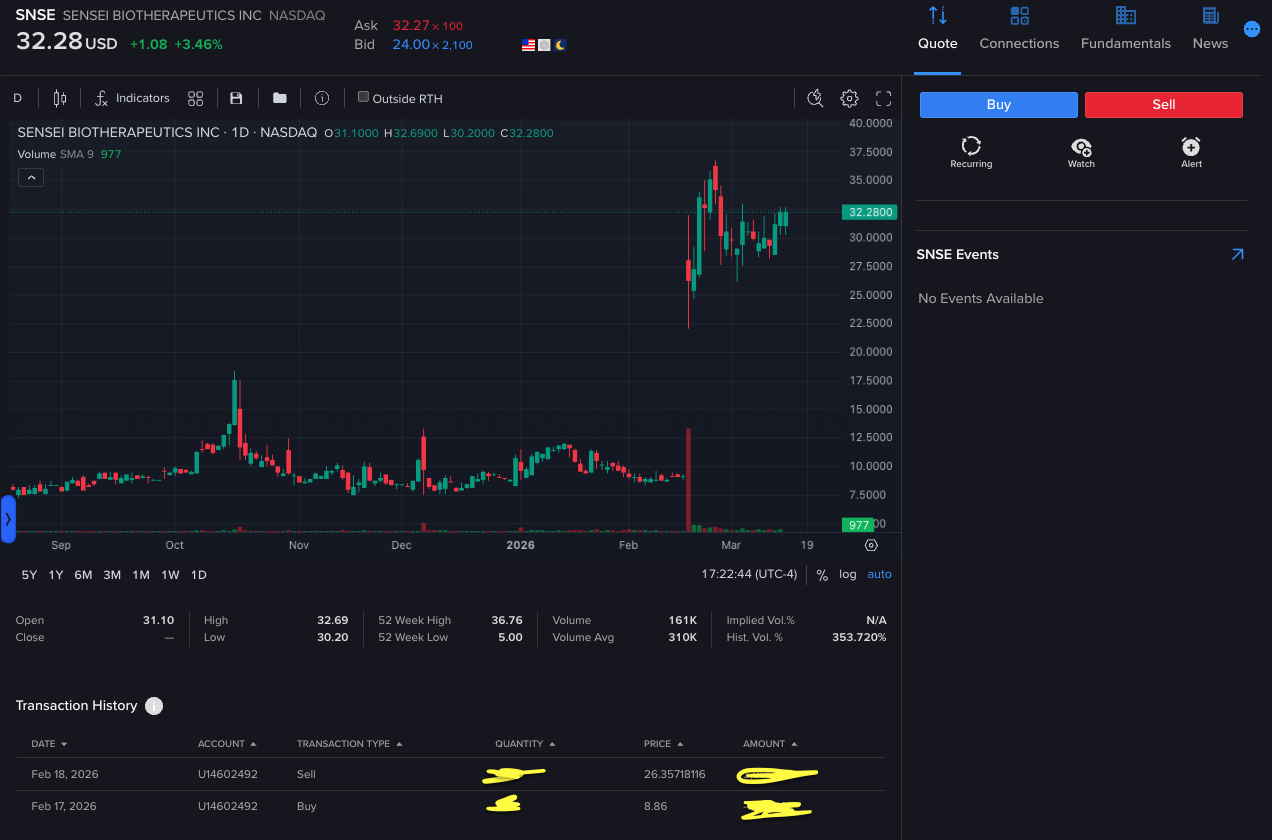Select the 3M time range
Screen dimensions: 1272x840
tap(112, 575)
